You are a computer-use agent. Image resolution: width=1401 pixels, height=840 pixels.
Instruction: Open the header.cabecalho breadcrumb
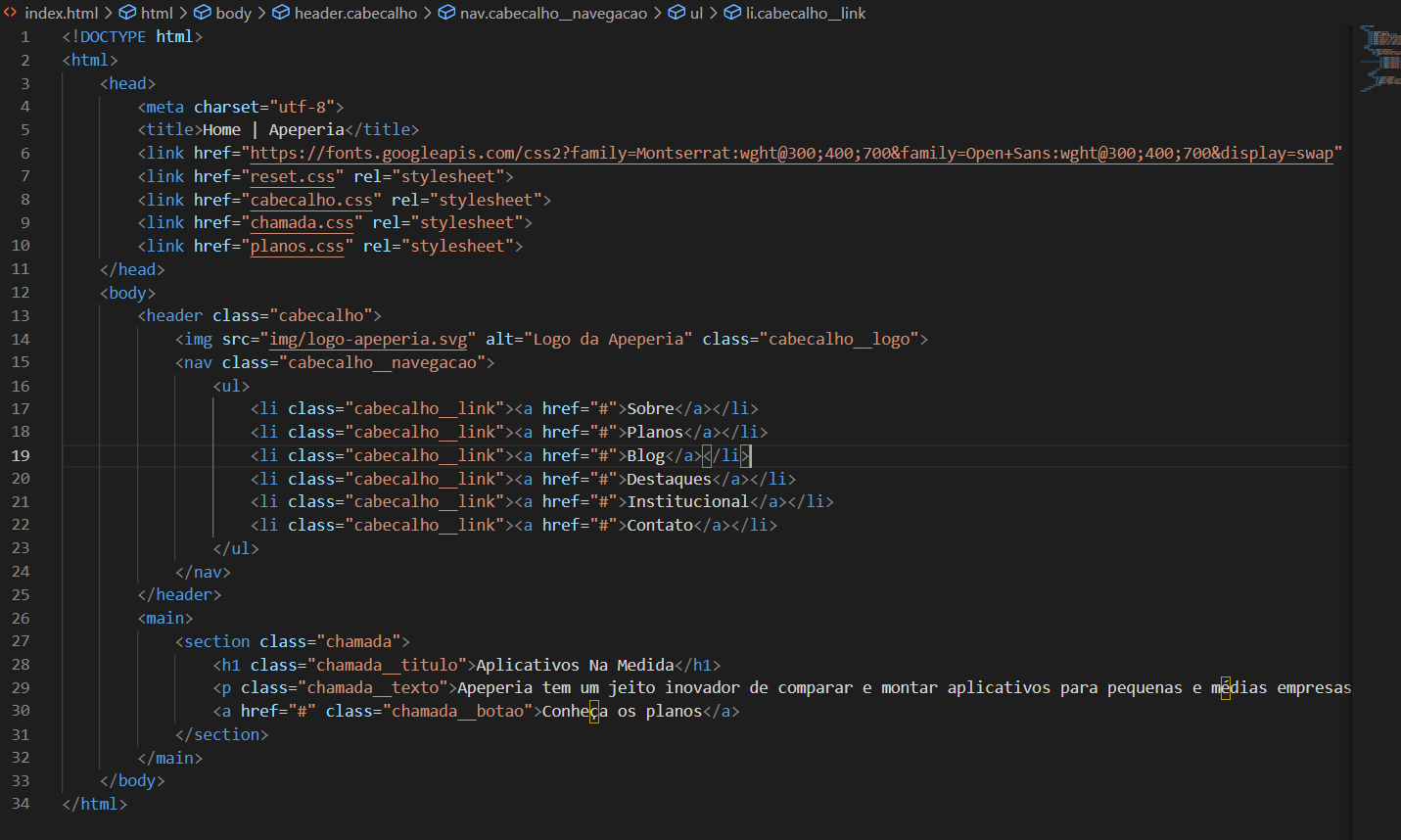(x=344, y=13)
